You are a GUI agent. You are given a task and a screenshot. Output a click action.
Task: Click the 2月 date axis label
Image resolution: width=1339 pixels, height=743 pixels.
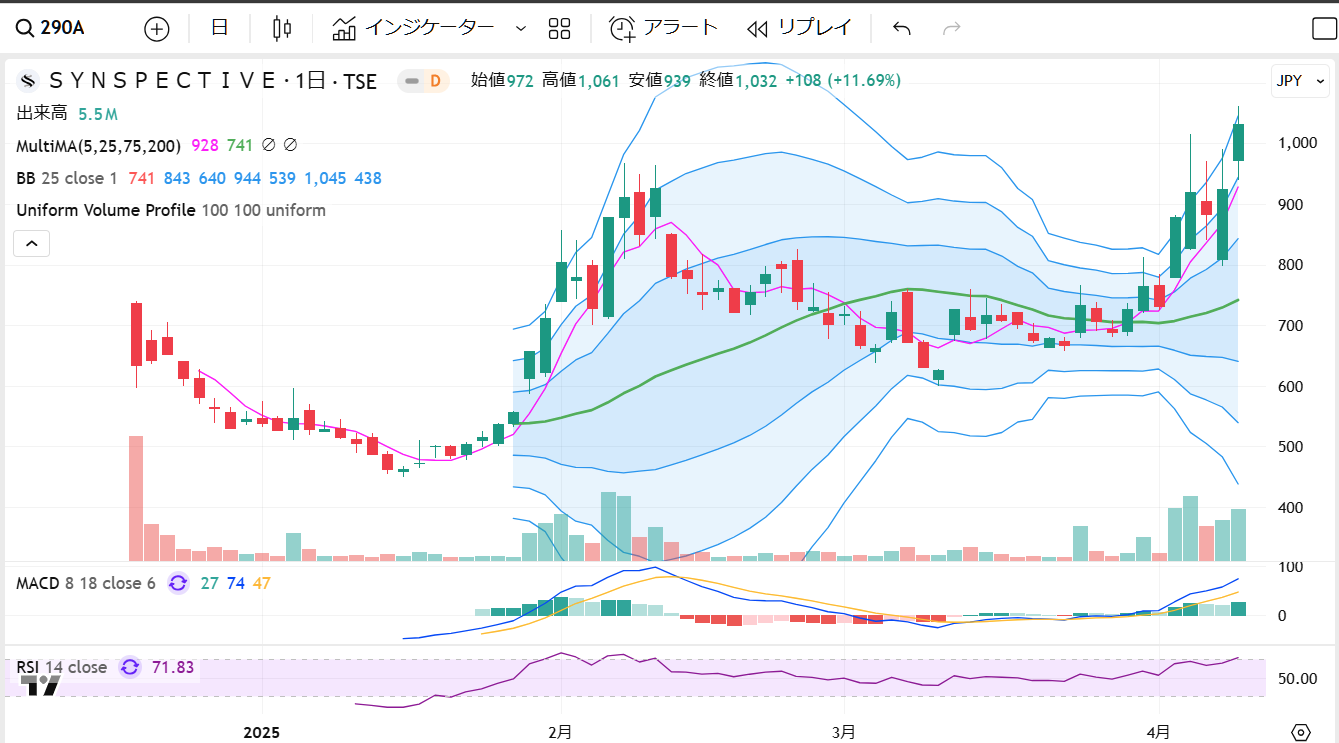pyautogui.click(x=561, y=731)
